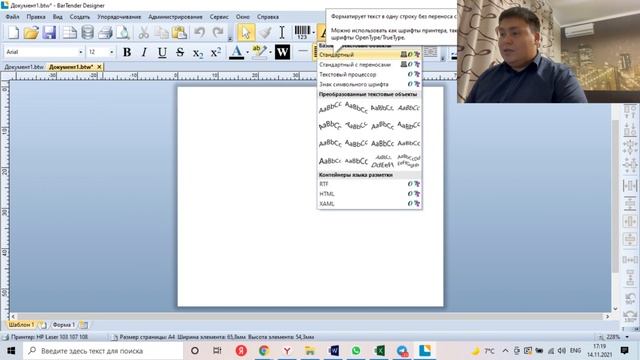The height and width of the screenshot is (360, 640).
Task: Open the Сервис menu
Action: (219, 17)
